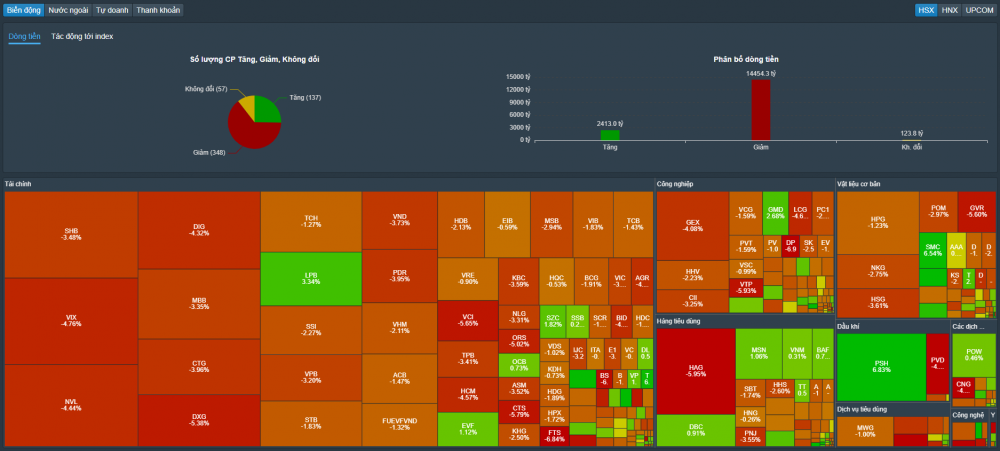Open the Nước ngoài tab
This screenshot has width=1000, height=451.
tap(68, 10)
